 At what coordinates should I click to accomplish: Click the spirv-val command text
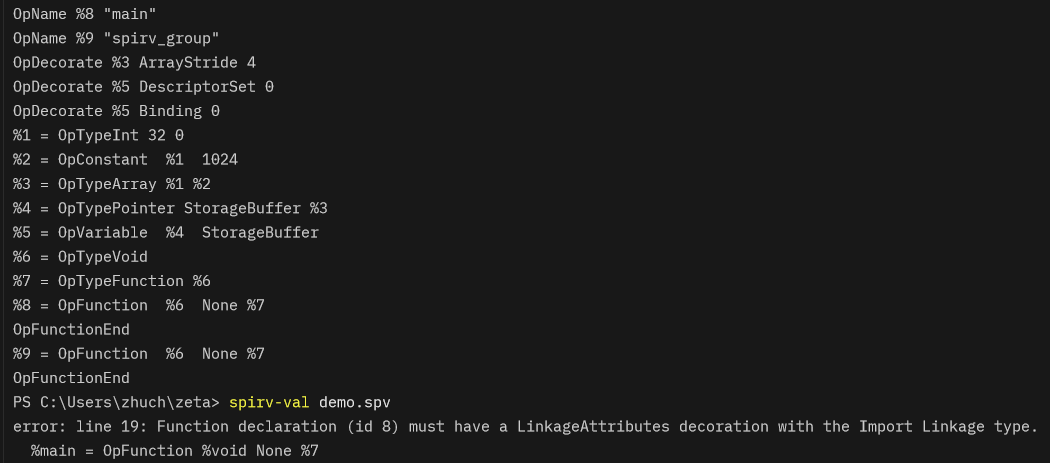(269, 402)
